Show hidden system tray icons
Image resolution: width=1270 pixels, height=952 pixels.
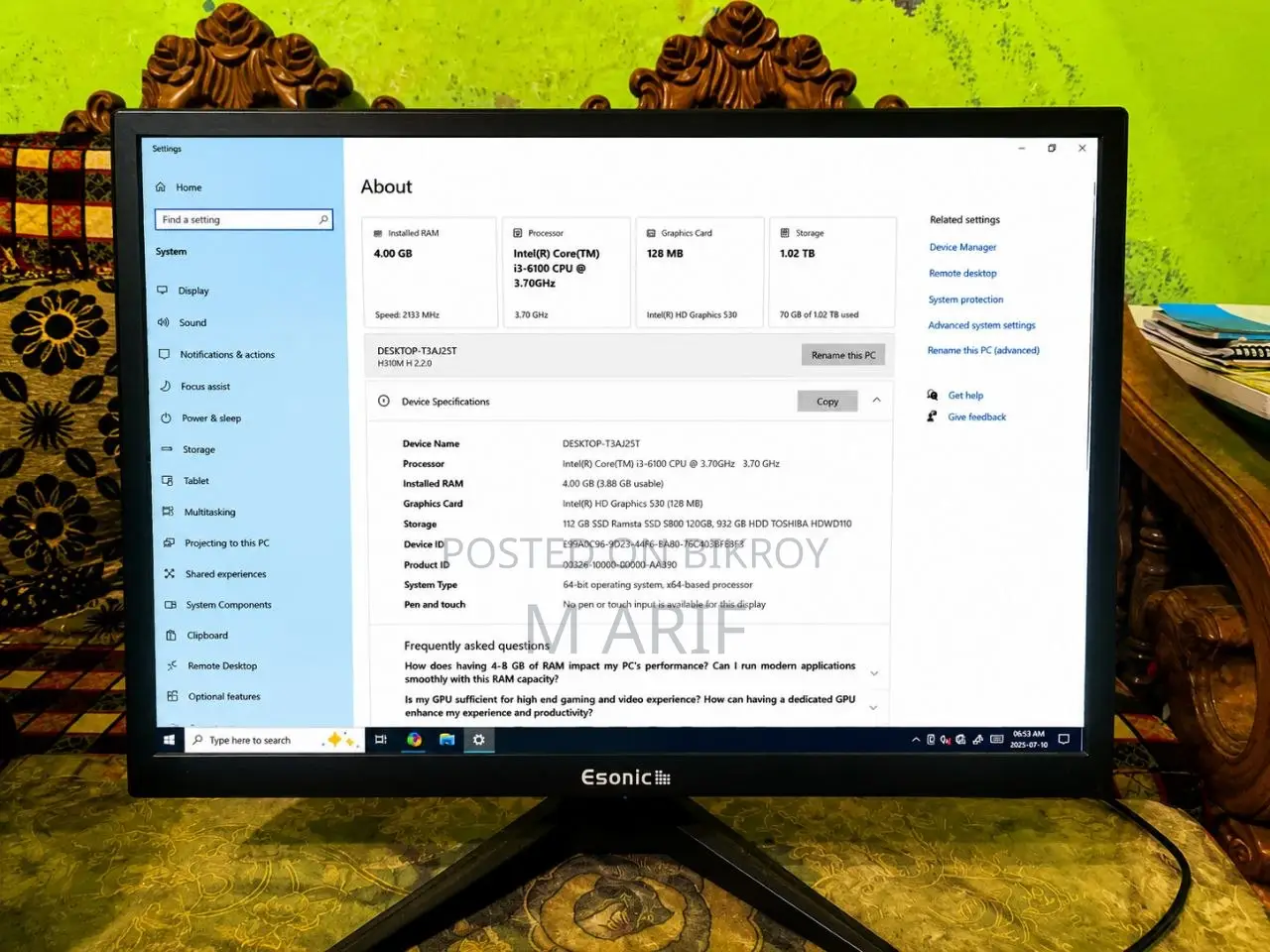[916, 740]
